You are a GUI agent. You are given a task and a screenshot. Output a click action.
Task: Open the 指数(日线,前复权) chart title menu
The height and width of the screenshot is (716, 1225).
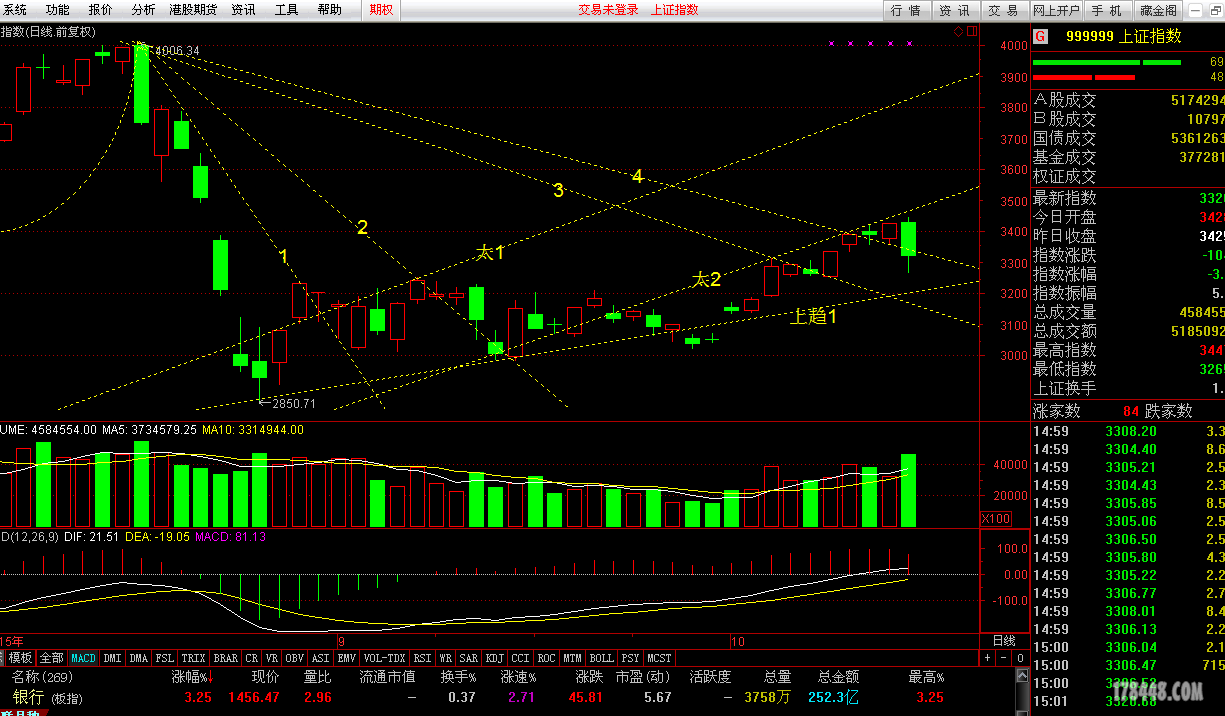coord(48,31)
